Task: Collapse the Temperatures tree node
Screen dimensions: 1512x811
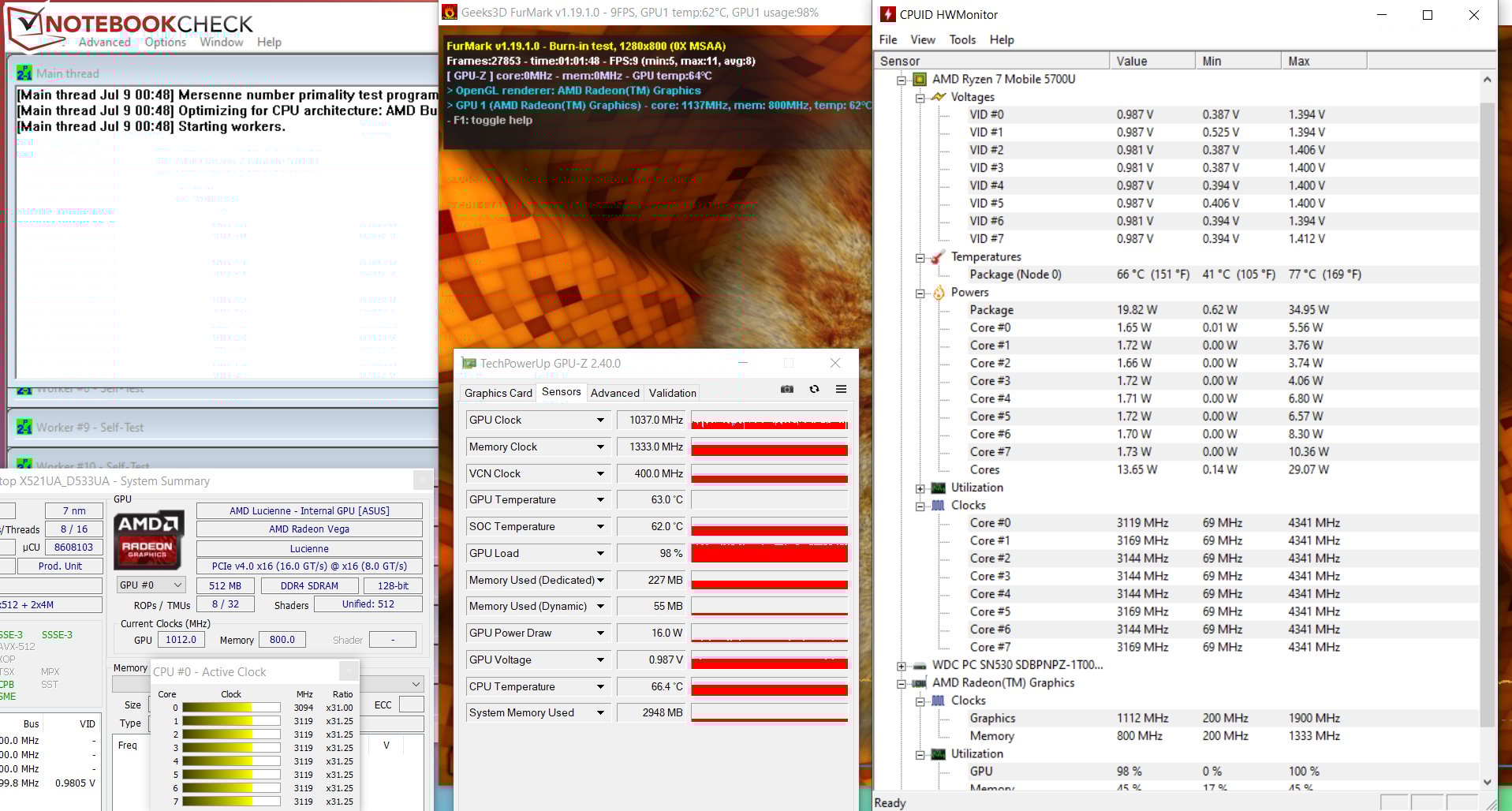Action: click(x=920, y=258)
